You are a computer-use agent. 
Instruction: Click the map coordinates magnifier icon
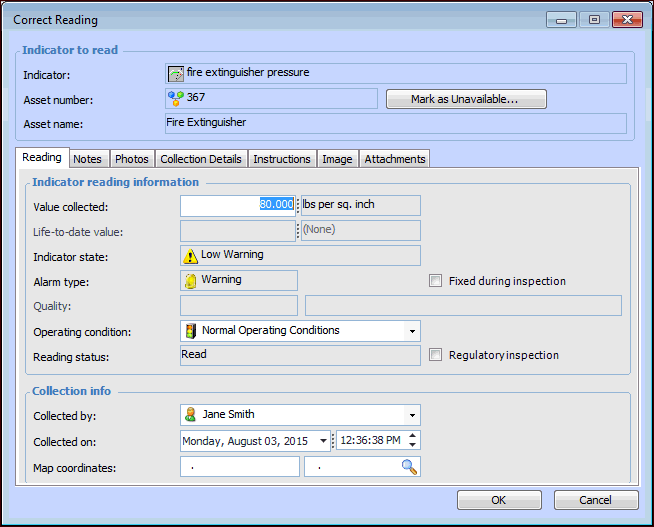[x=409, y=467]
